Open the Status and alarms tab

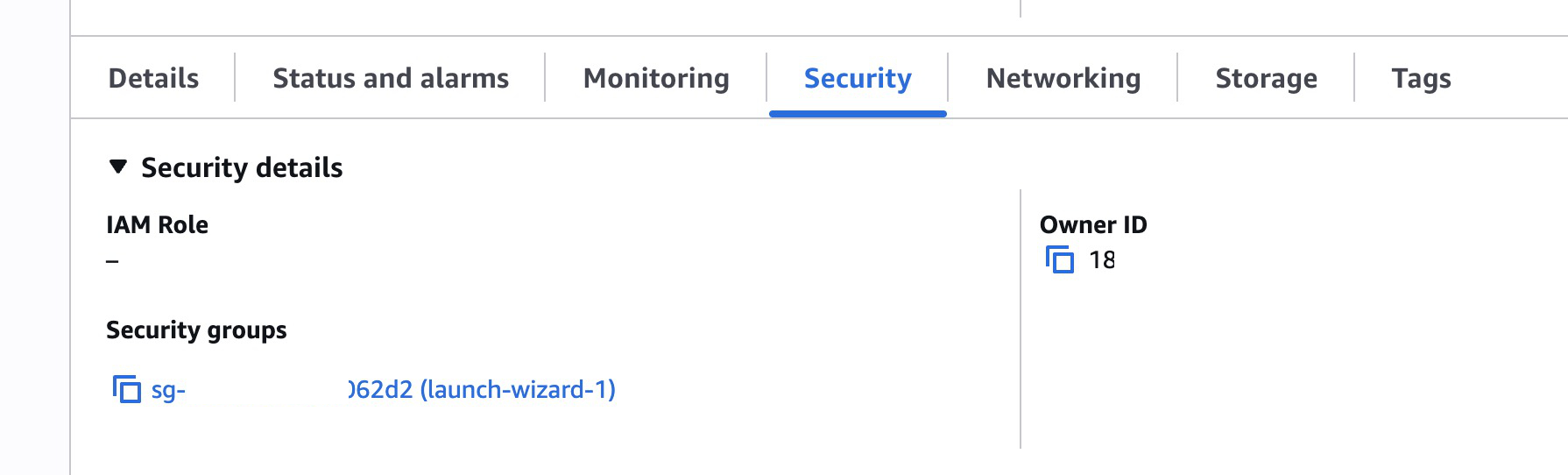(391, 78)
